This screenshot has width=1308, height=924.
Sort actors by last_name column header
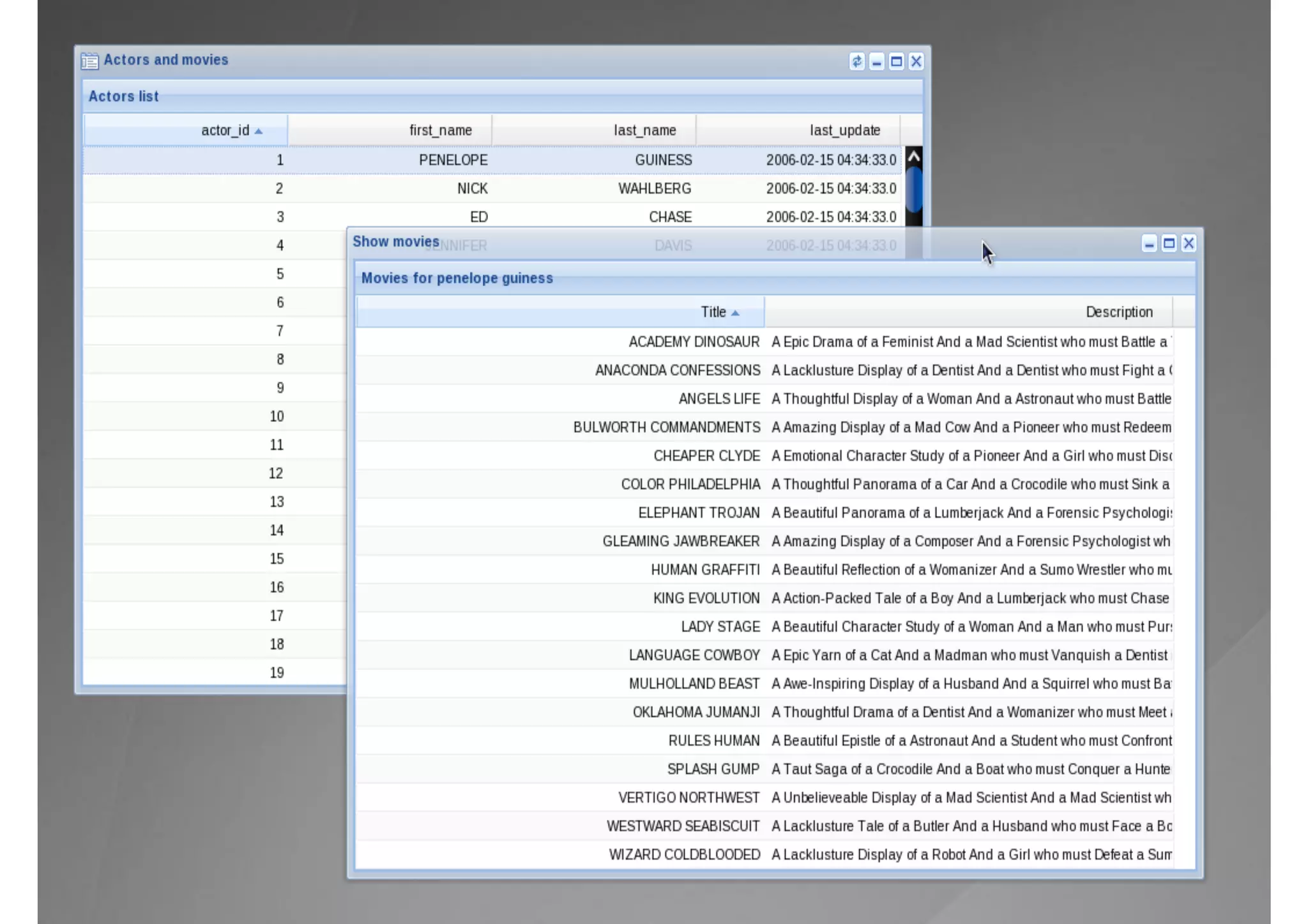(644, 130)
